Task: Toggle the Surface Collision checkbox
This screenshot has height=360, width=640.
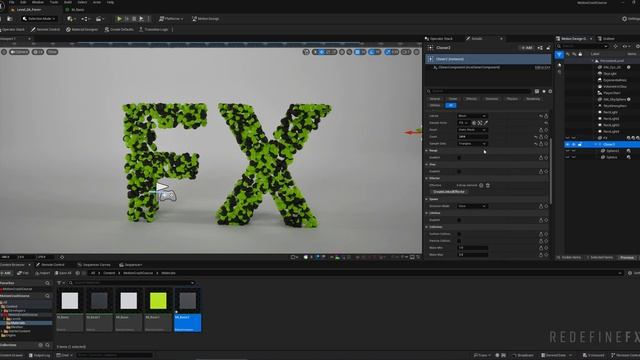Action: [x=459, y=234]
